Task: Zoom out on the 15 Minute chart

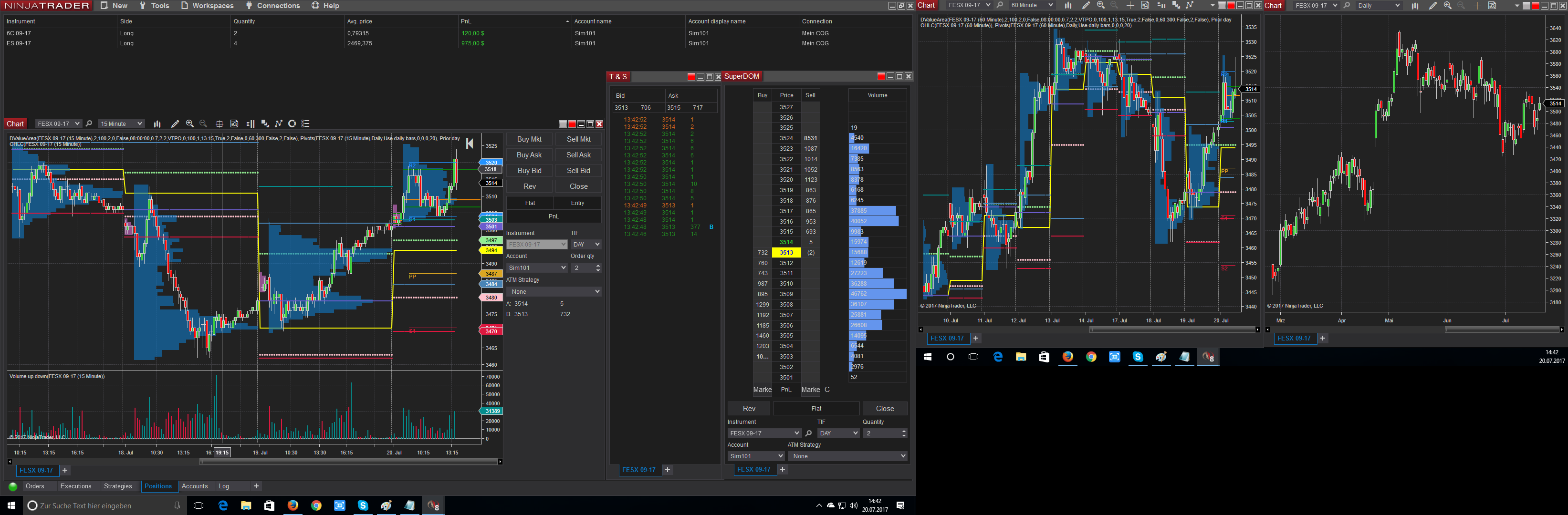Action: pos(204,124)
